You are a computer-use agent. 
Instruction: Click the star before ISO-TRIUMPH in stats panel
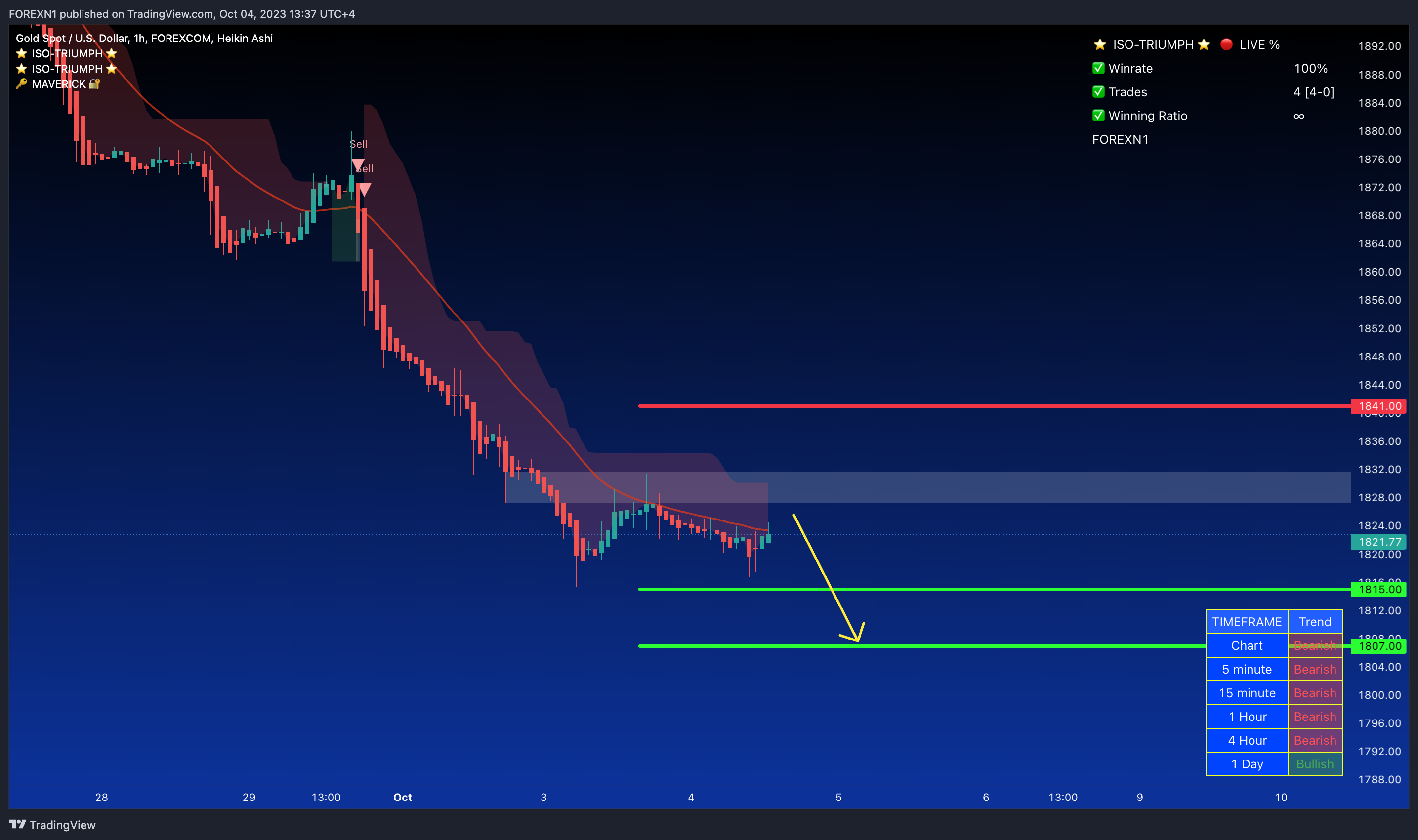click(1100, 45)
